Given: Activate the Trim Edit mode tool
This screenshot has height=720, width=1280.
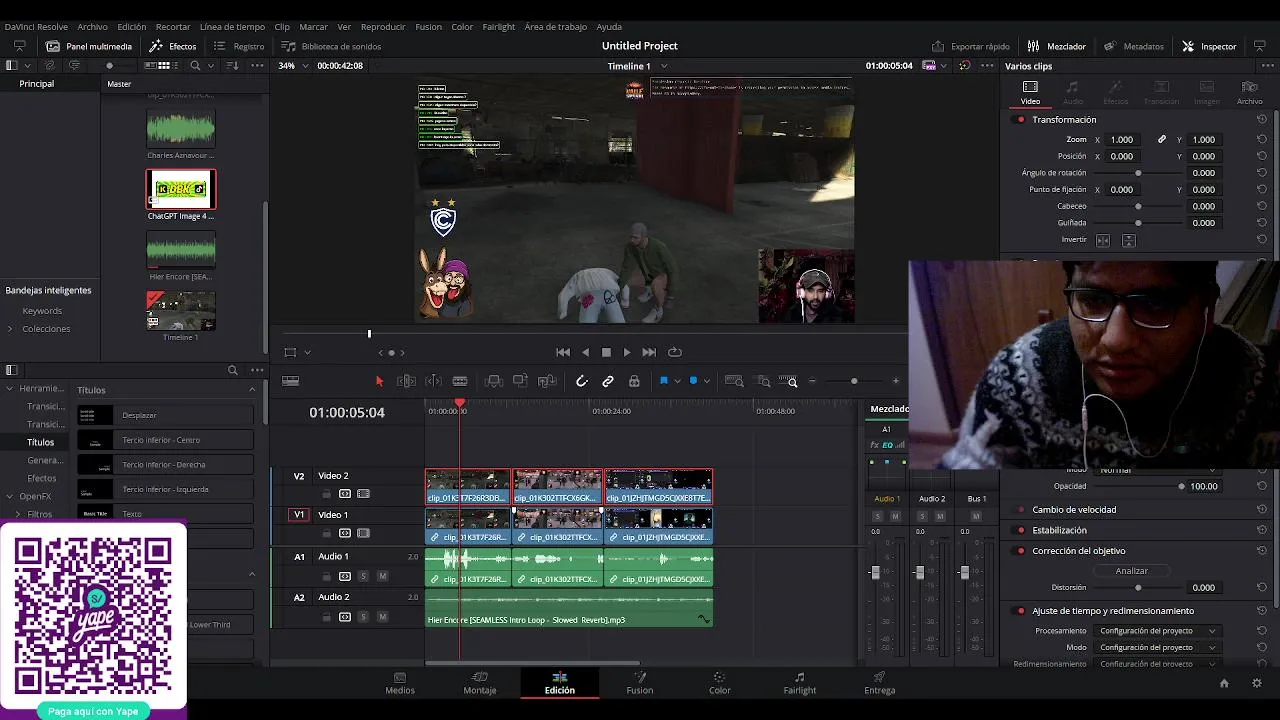Looking at the screenshot, I should [406, 381].
